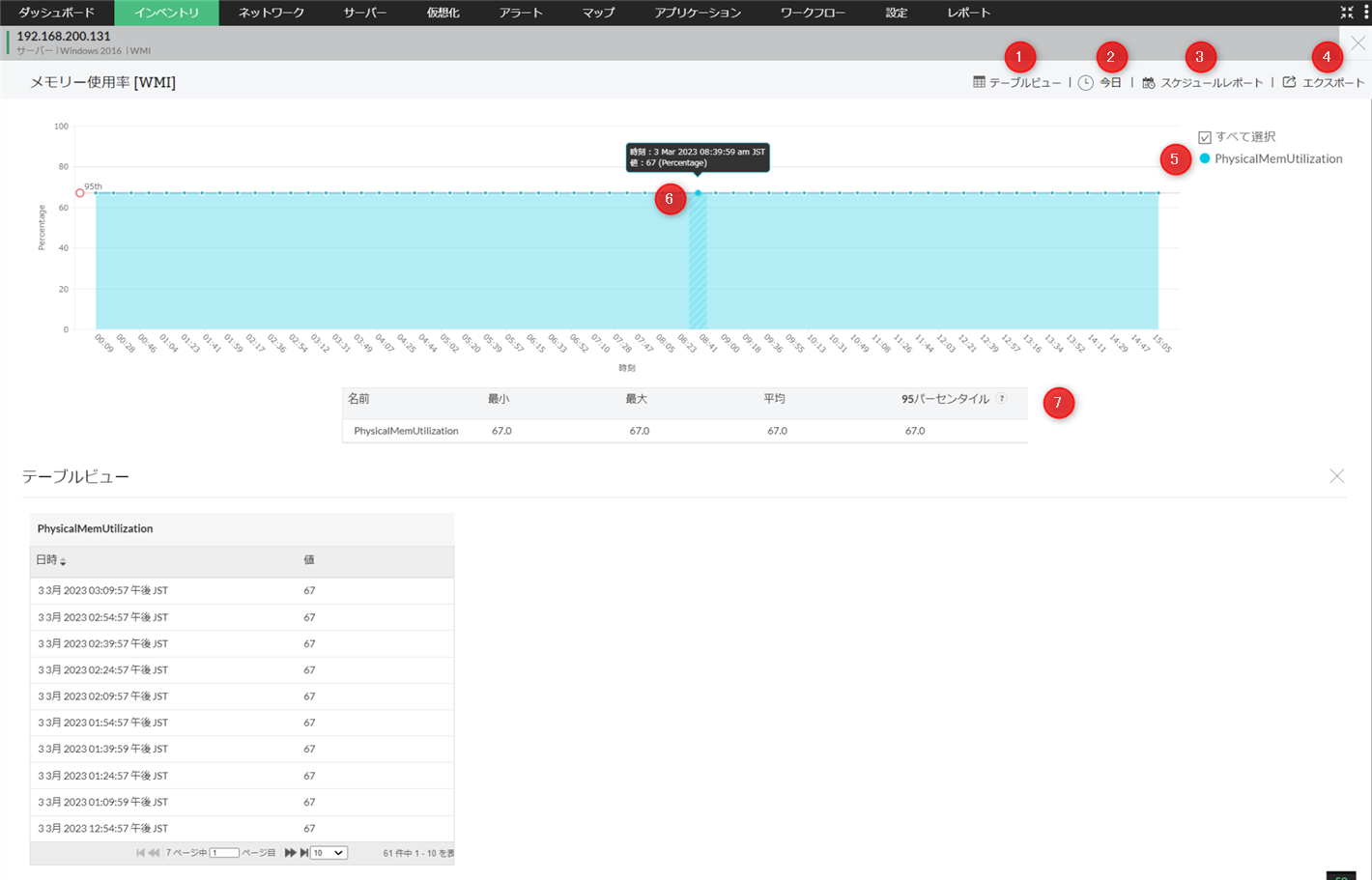
Task: Click the clock icon beside 今日
Action: 1086,83
